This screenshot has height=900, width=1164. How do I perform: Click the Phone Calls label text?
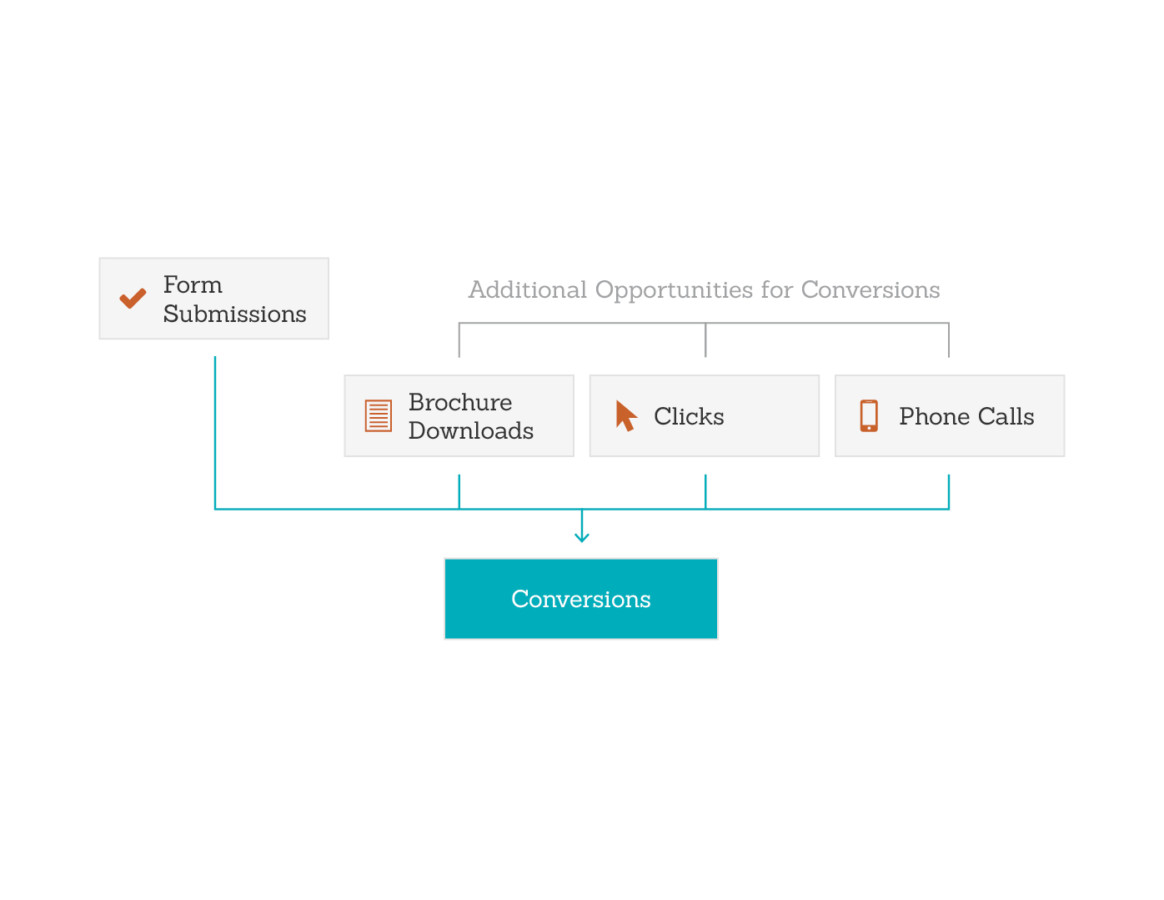966,417
